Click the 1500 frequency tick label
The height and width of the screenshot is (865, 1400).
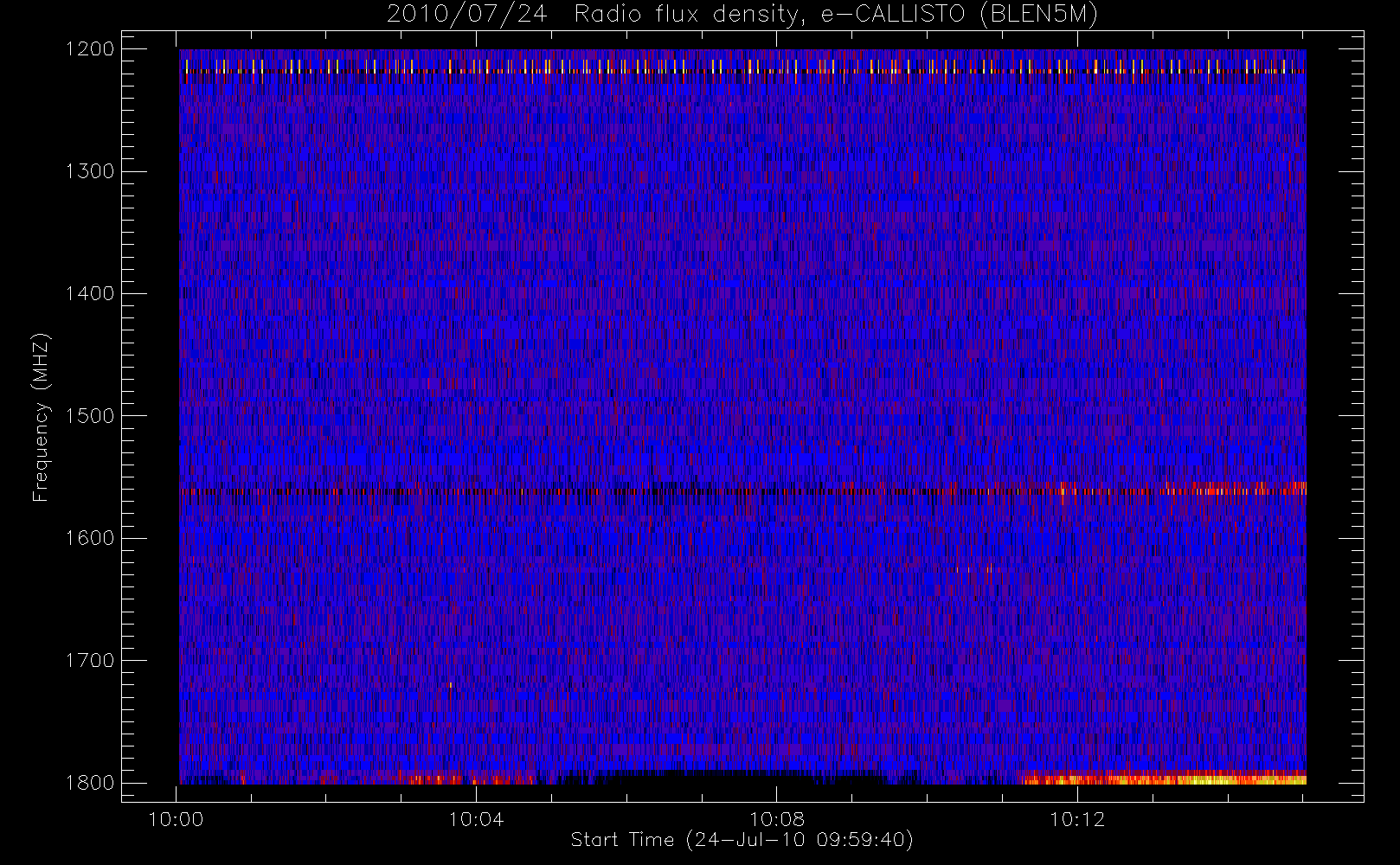(x=90, y=415)
